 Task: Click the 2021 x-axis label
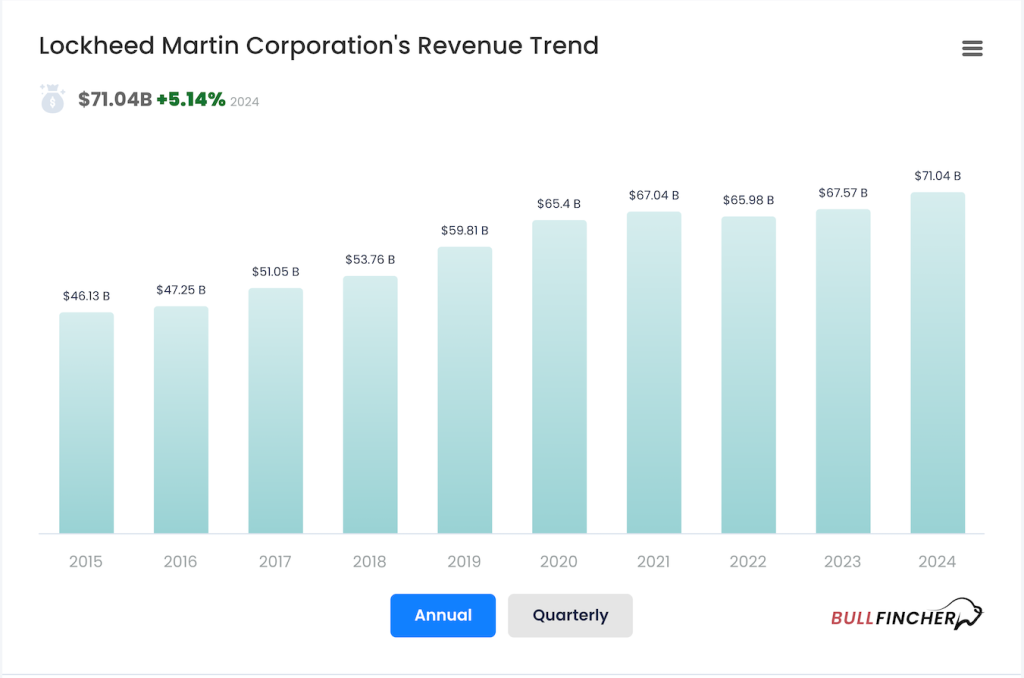[x=653, y=562]
